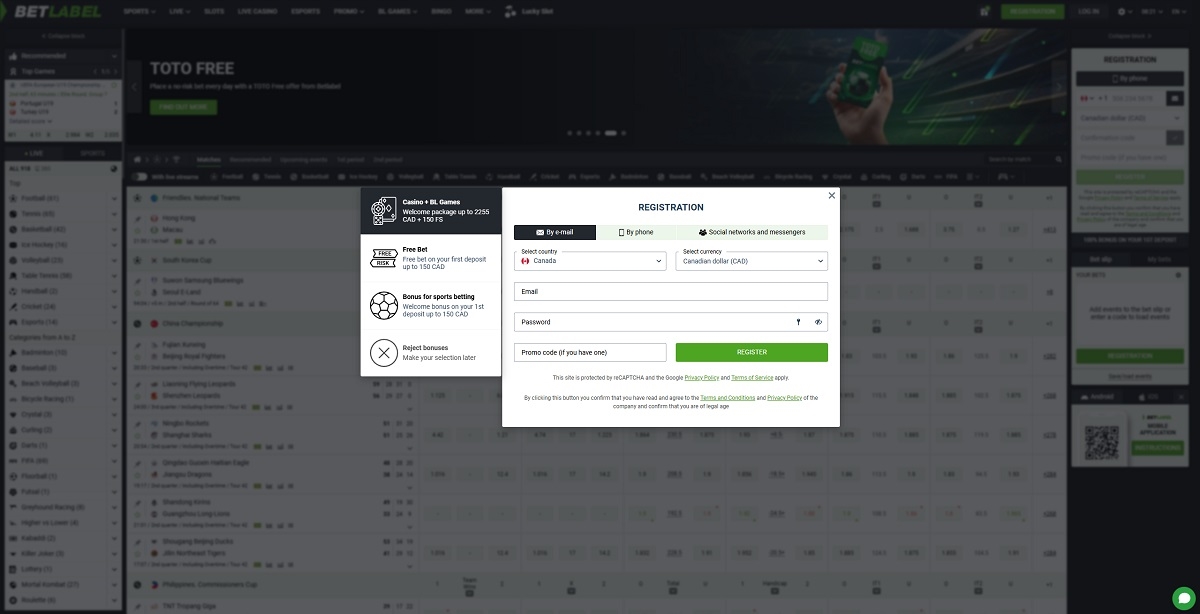Select the active banner carousel dot

[611, 132]
